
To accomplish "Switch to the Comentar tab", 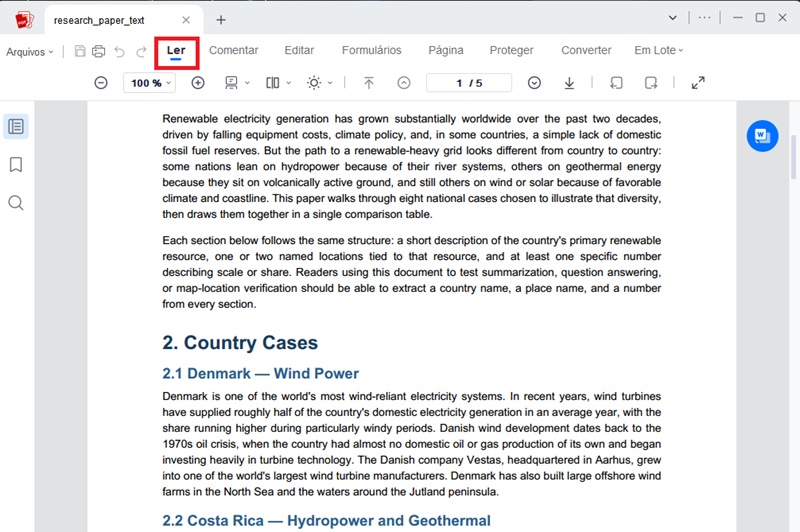I will click(234, 50).
